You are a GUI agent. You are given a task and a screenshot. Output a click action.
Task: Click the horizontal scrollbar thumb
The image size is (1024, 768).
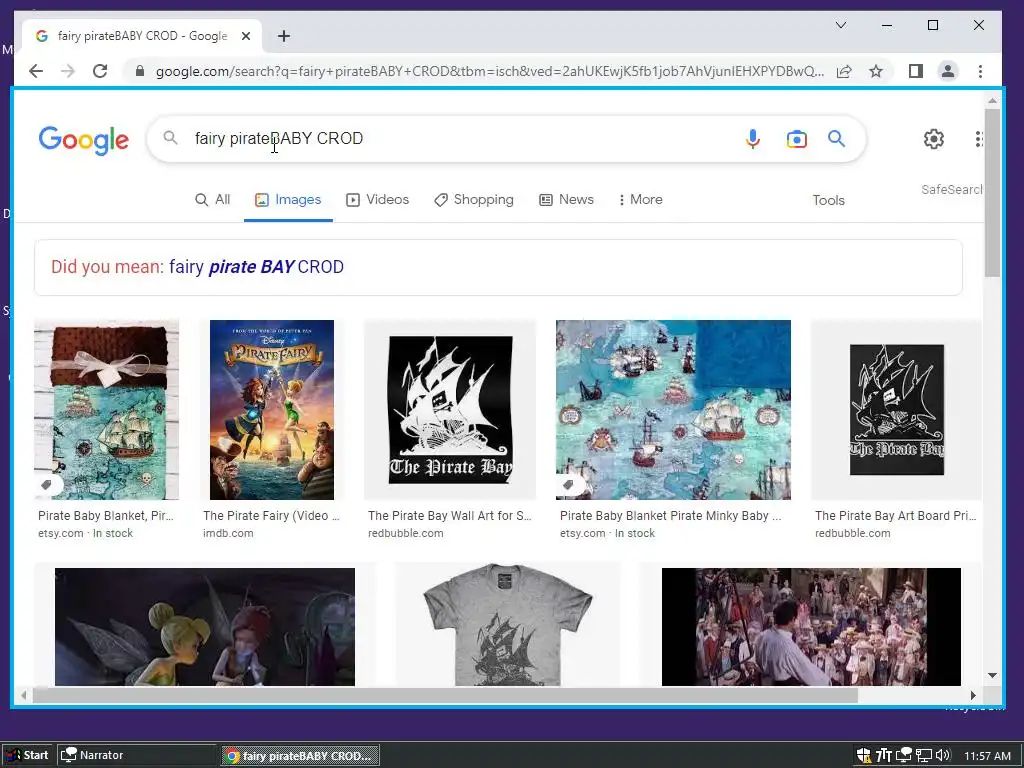coord(445,696)
